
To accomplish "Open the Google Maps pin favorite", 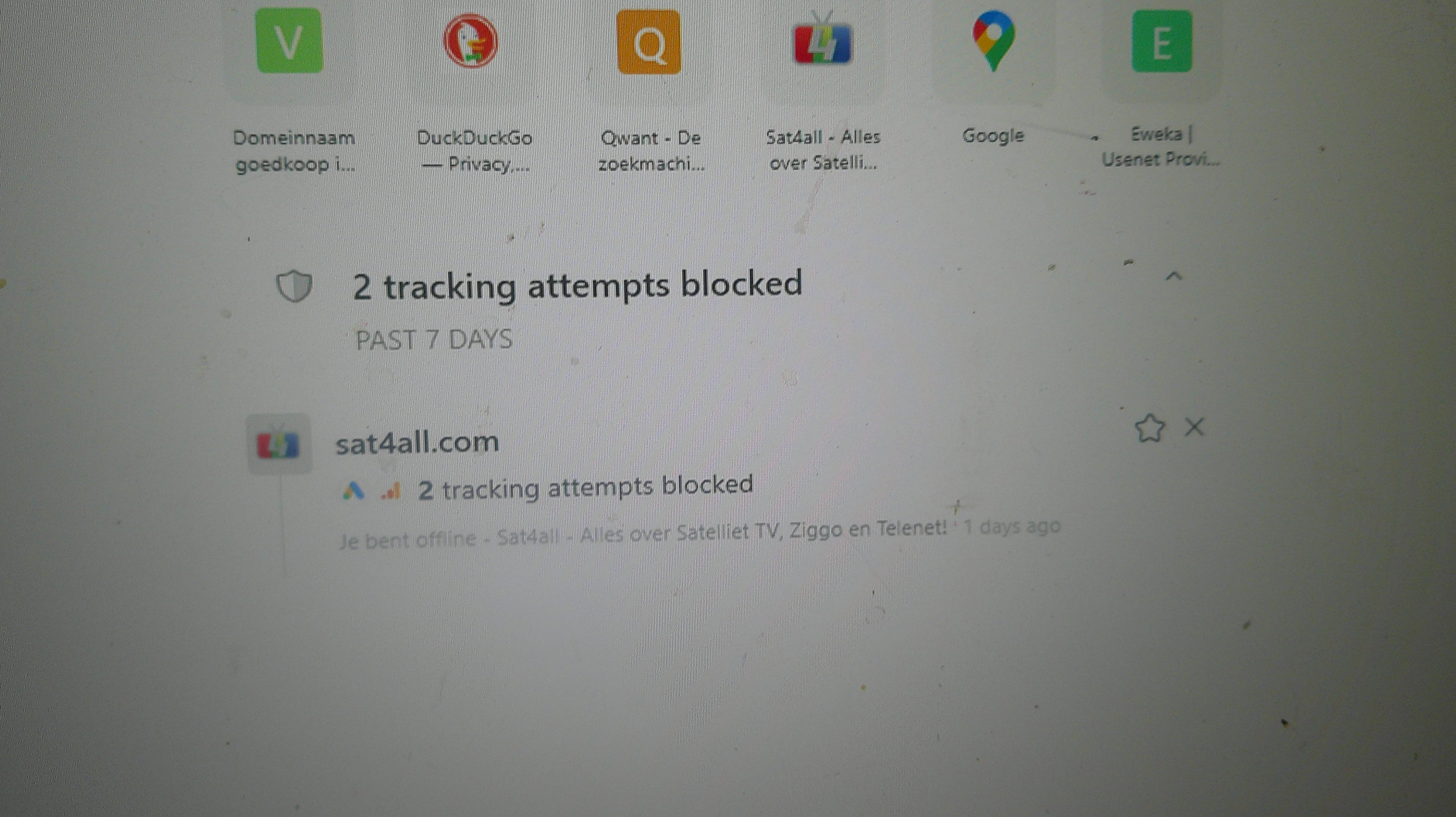I will 994,41.
